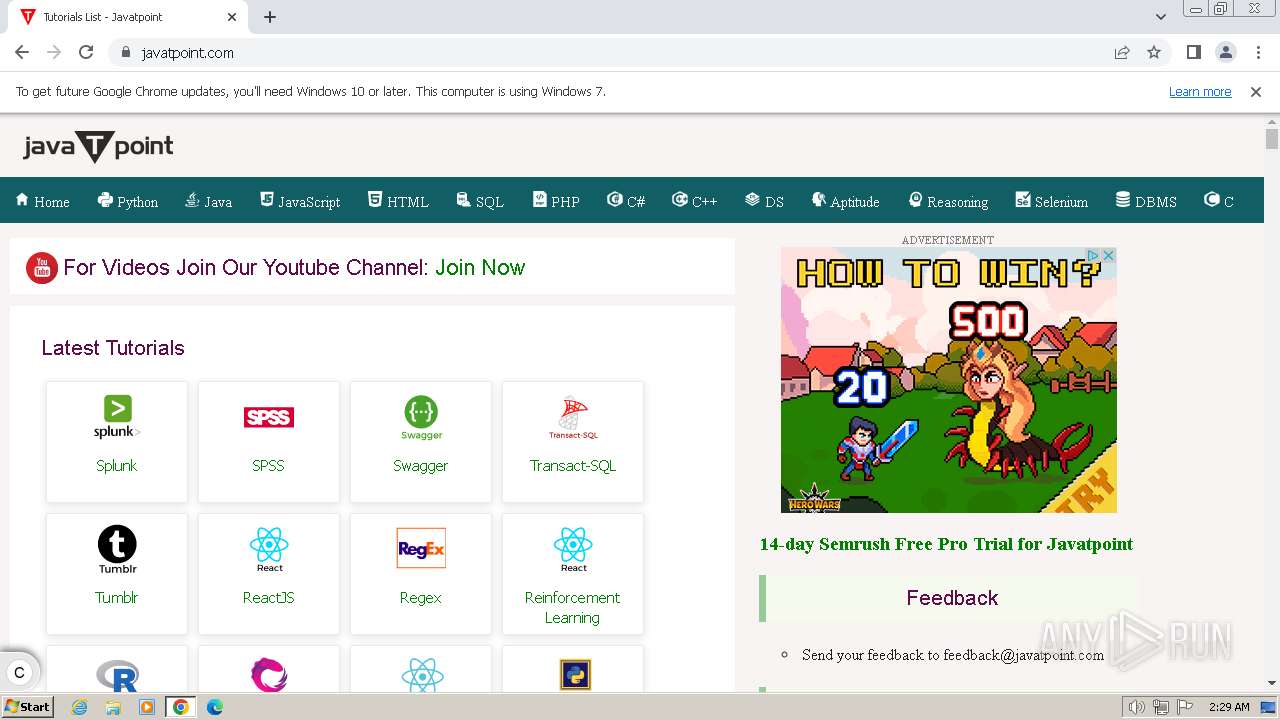Expand the tab search chevron
This screenshot has width=1280, height=720.
tap(1161, 17)
